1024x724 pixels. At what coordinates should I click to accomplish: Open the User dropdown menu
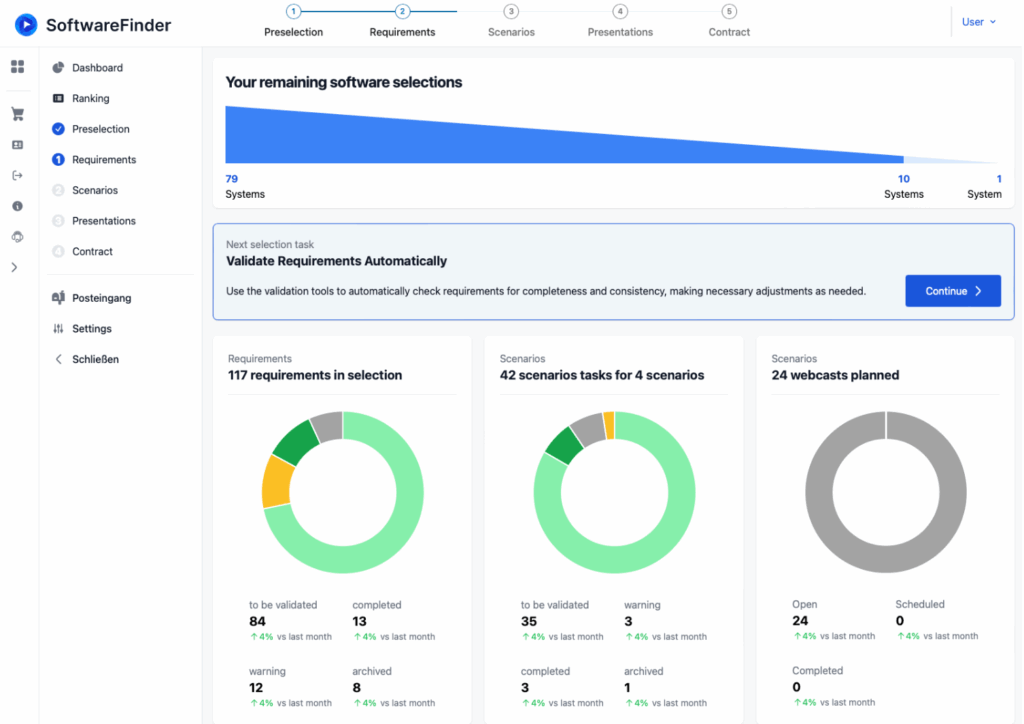point(978,22)
